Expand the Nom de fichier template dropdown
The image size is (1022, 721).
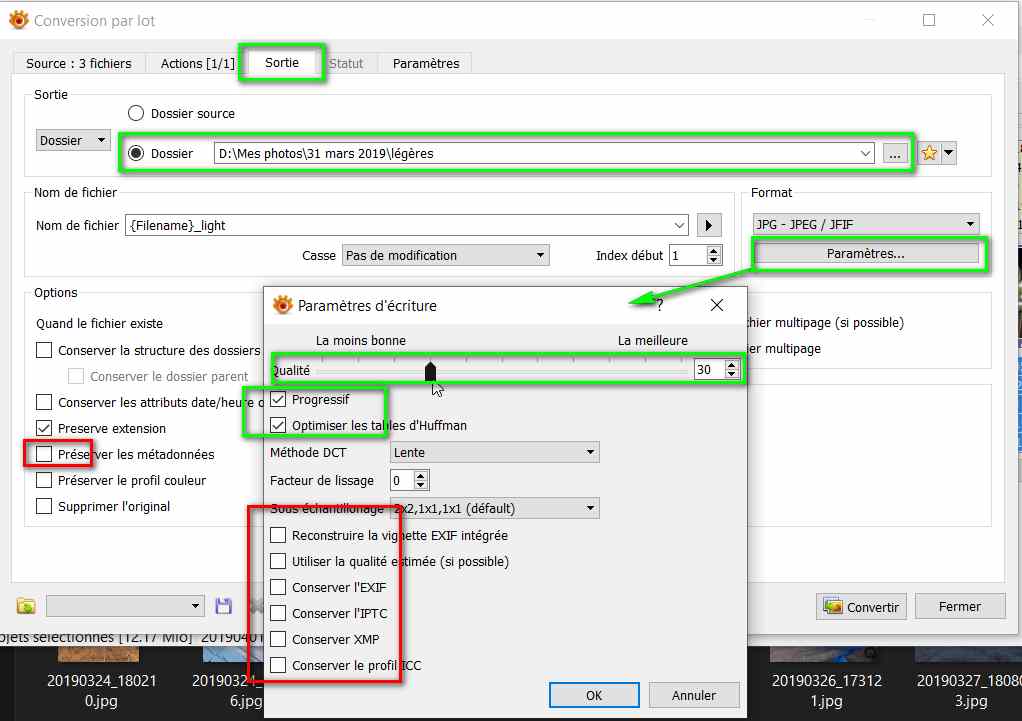coord(679,226)
